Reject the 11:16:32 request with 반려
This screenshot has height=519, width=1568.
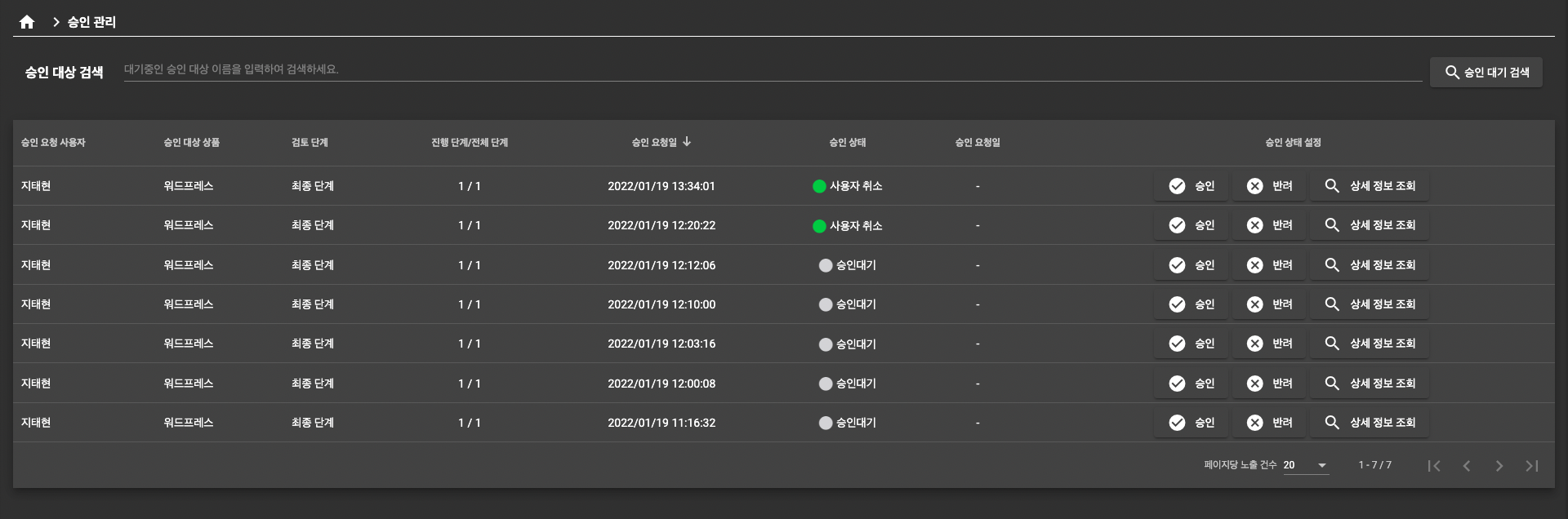pos(1270,423)
